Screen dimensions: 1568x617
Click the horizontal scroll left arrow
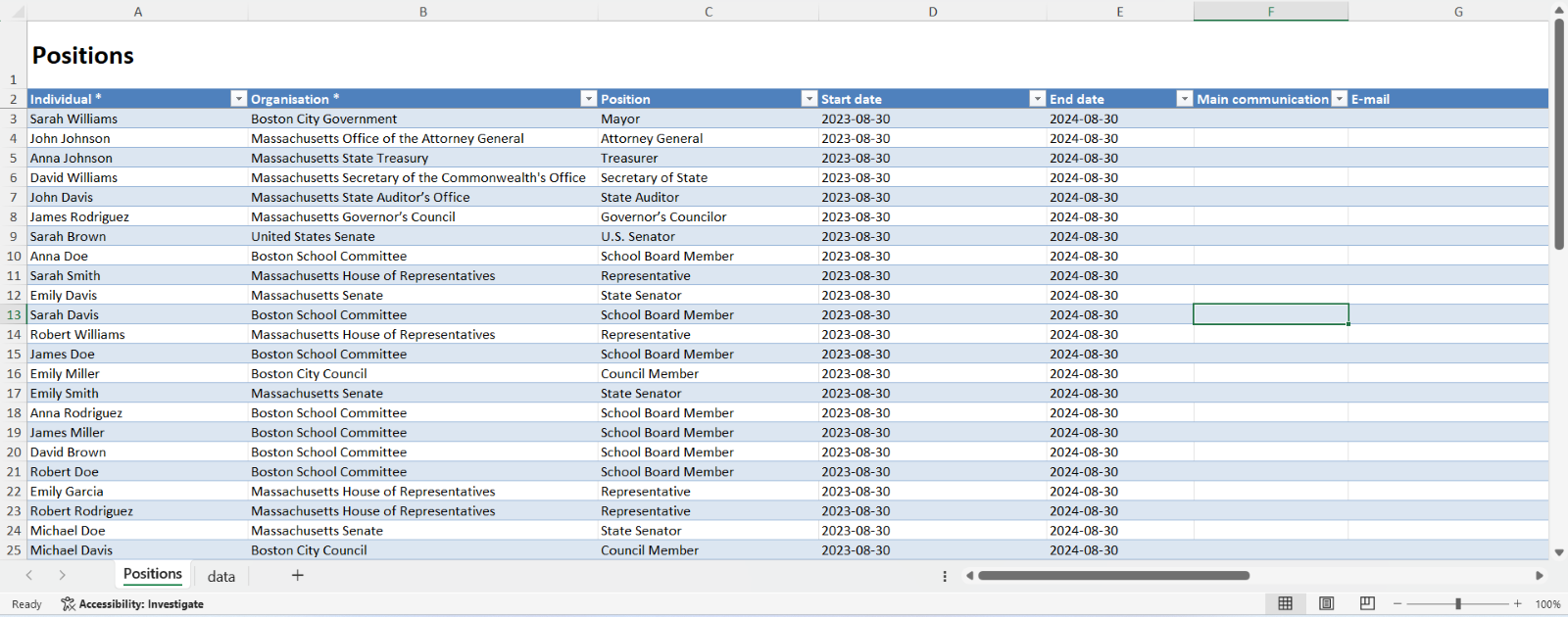pos(969,576)
